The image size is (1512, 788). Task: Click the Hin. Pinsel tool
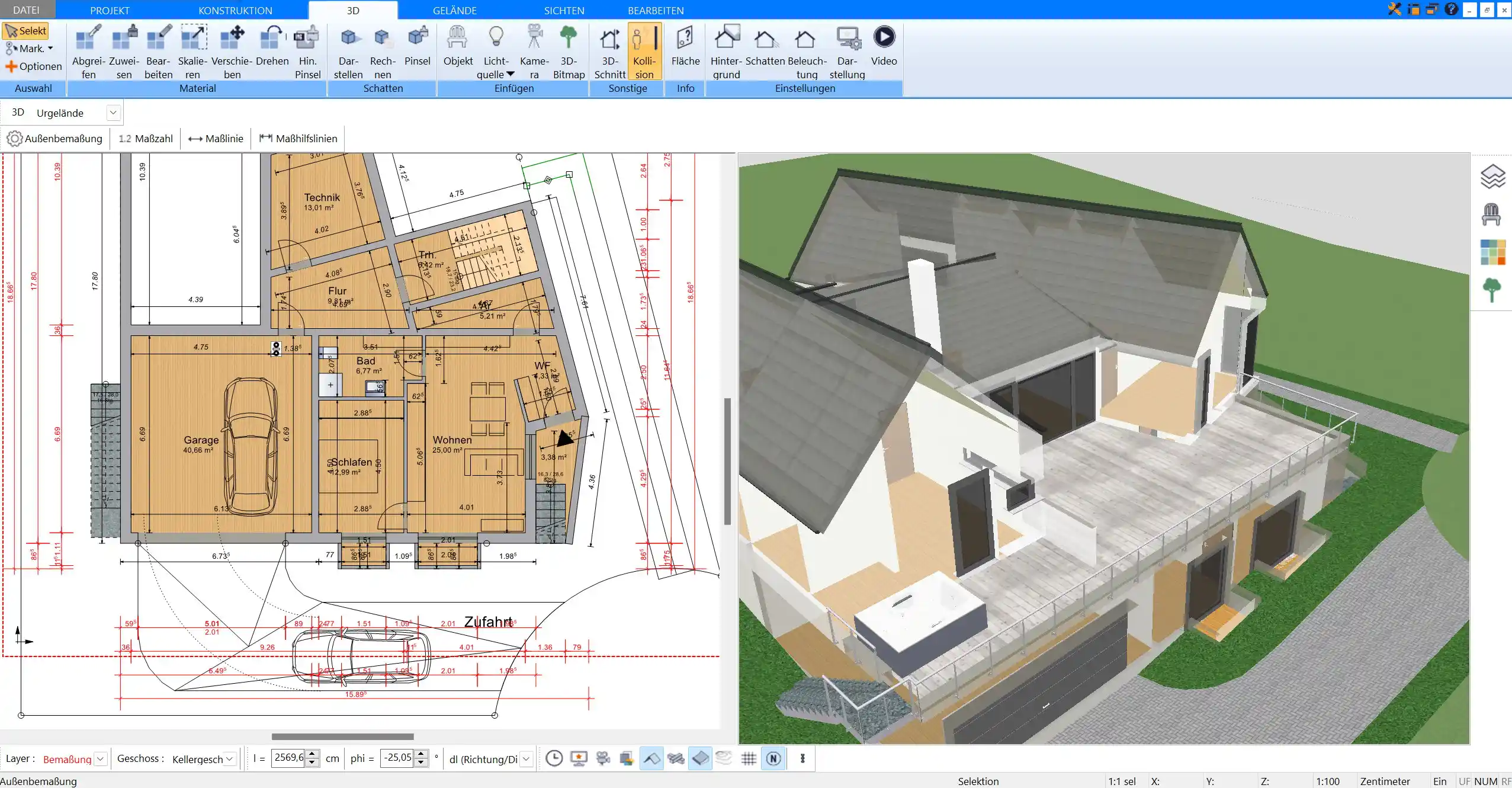[x=307, y=52]
